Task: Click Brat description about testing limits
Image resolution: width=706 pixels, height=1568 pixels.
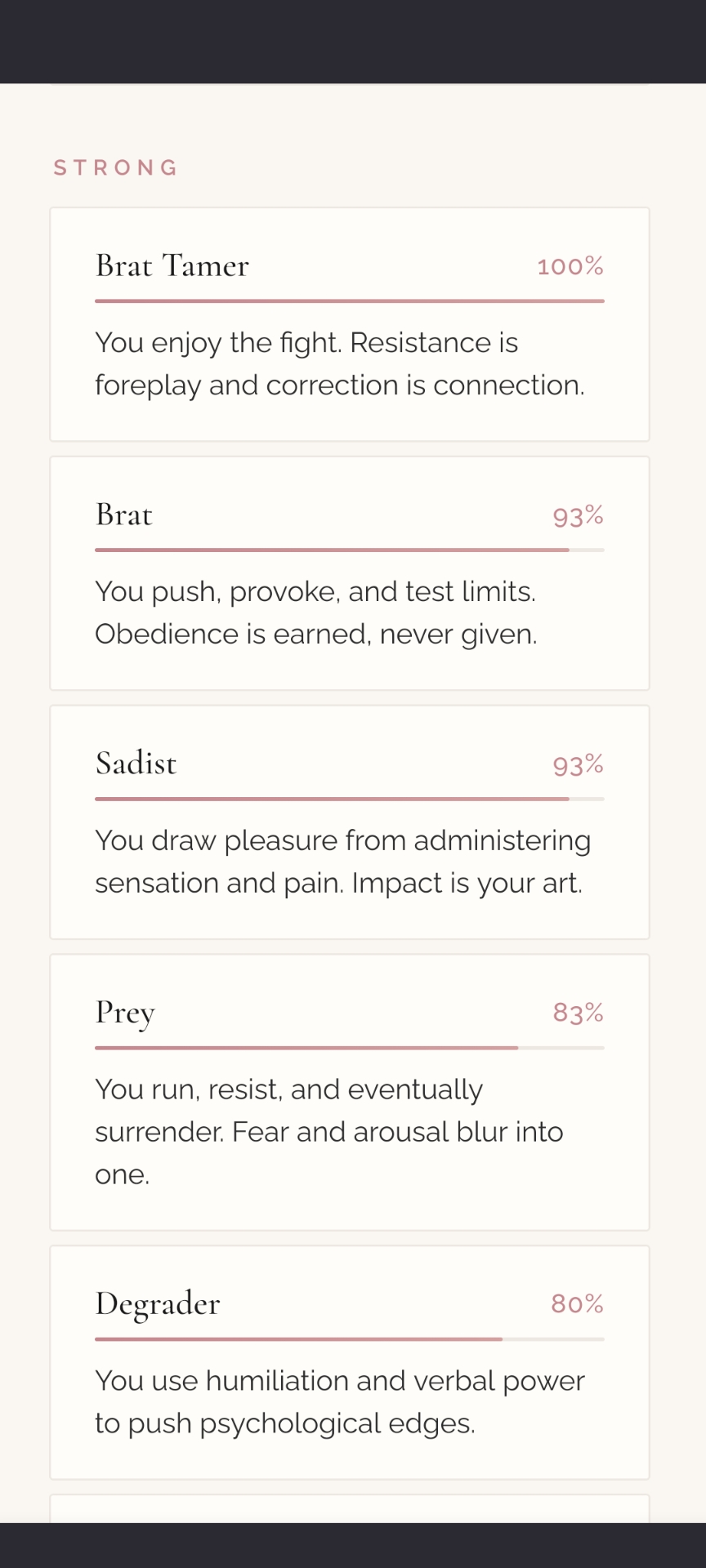Action: pyautogui.click(x=316, y=612)
